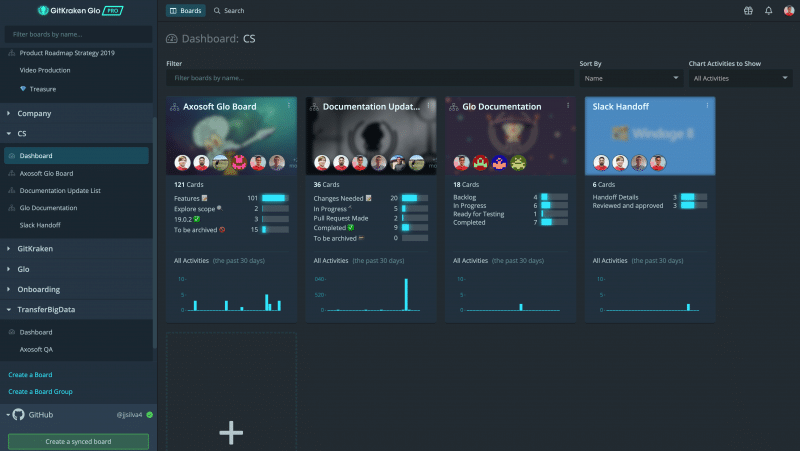Click '121 Cards' count text

(189, 185)
